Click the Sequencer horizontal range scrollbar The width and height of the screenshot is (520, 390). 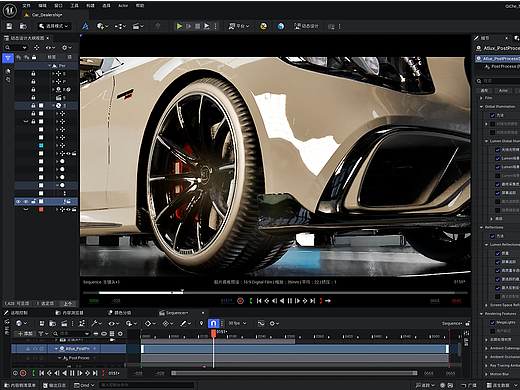coord(294,373)
